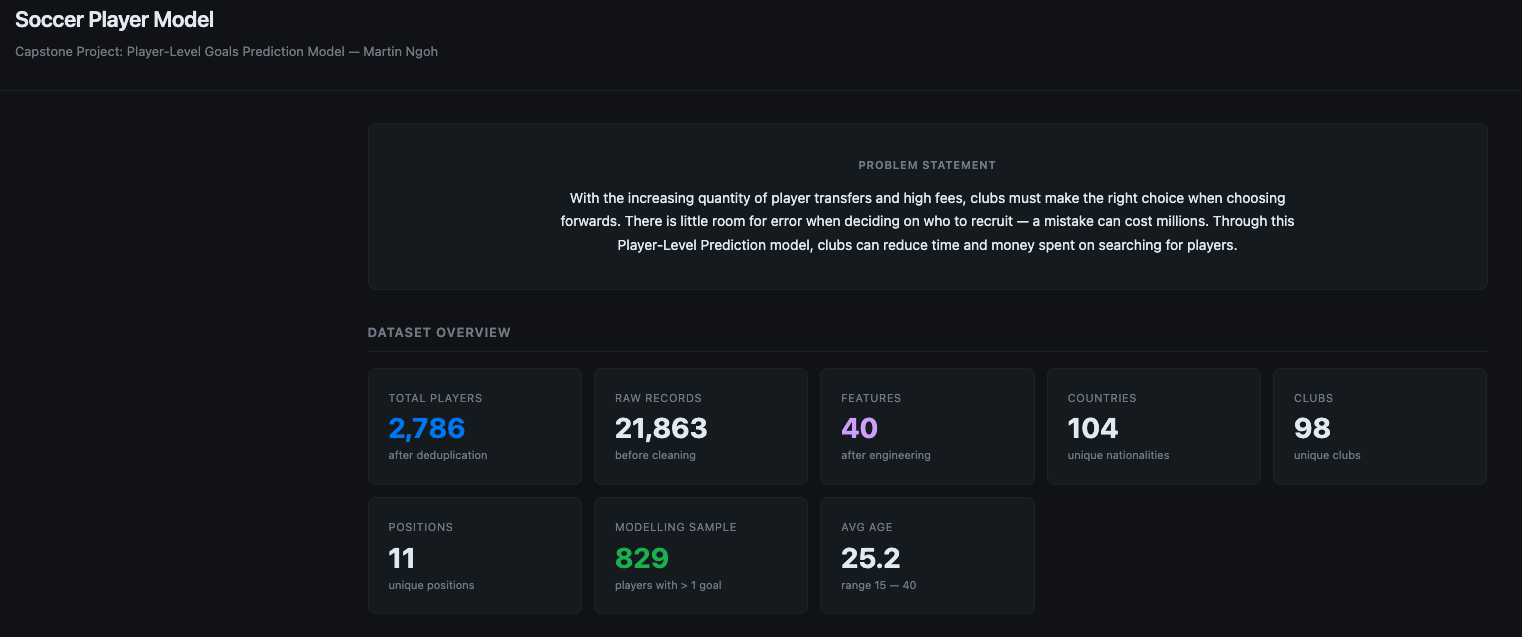The height and width of the screenshot is (637, 1522).
Task: Click the 11 unique positions number
Action: 401,558
